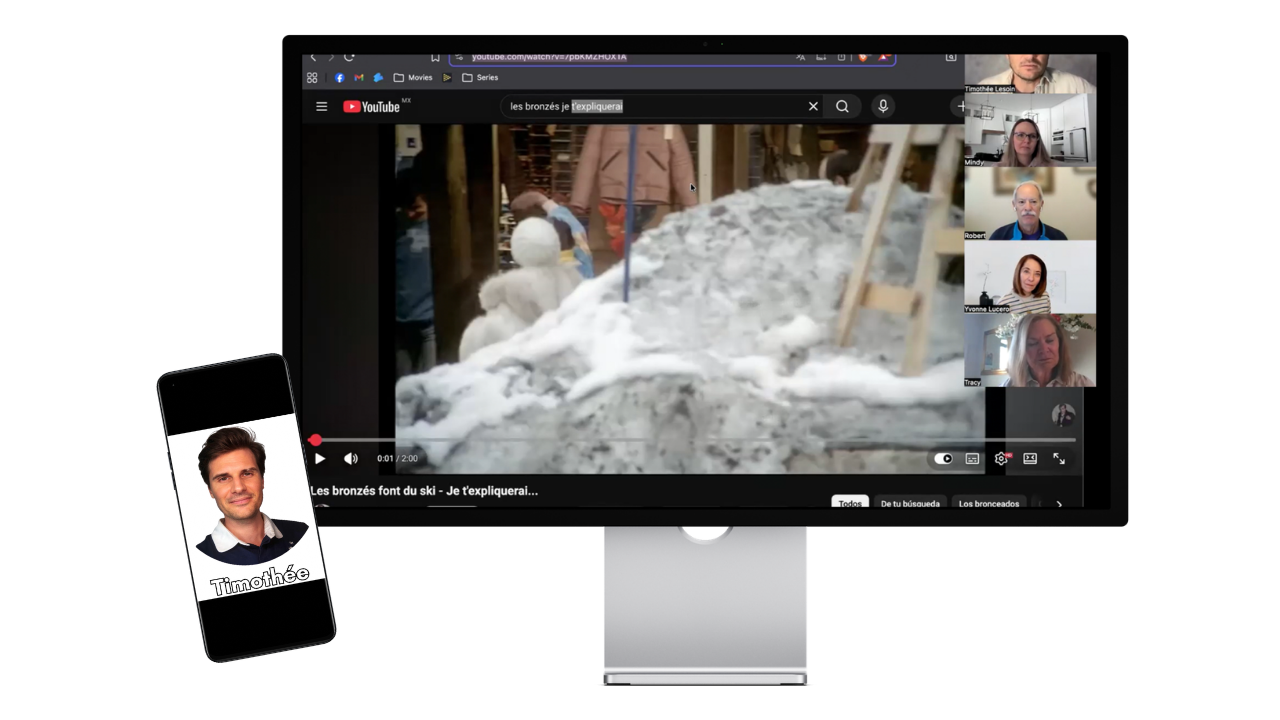
Task: Reload the browser page
Action: 349,57
